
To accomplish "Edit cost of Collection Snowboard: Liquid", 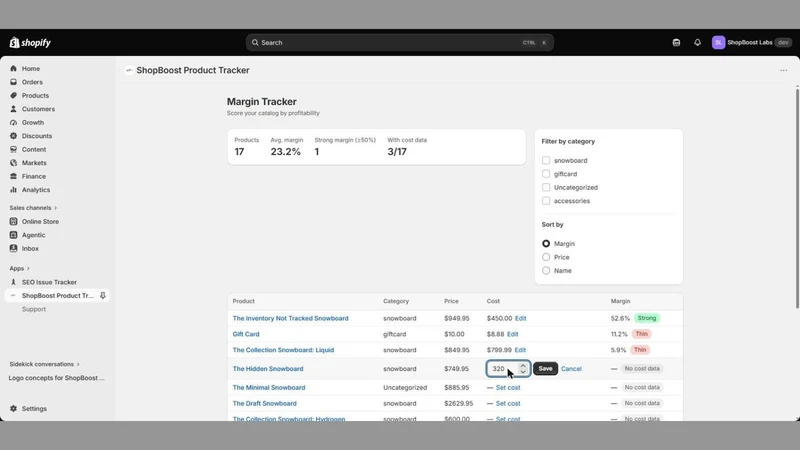I will pos(520,350).
